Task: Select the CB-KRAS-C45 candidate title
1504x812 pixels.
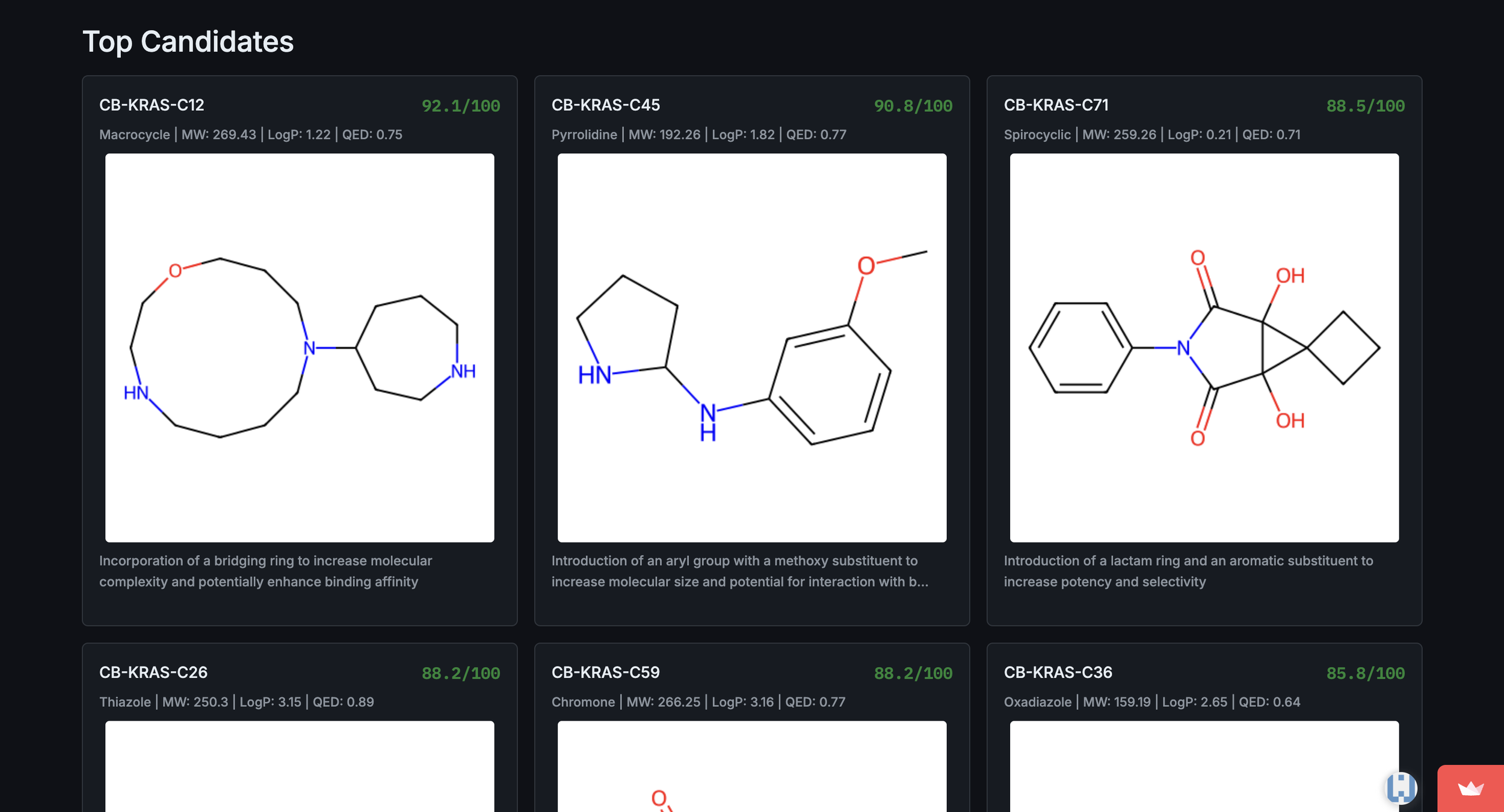Action: click(x=605, y=105)
